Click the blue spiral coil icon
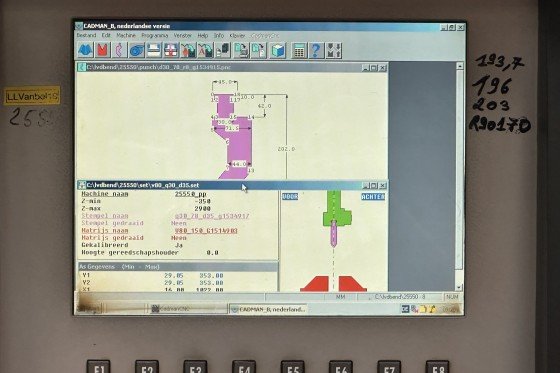This screenshot has height=373, width=560. pyautogui.click(x=137, y=50)
